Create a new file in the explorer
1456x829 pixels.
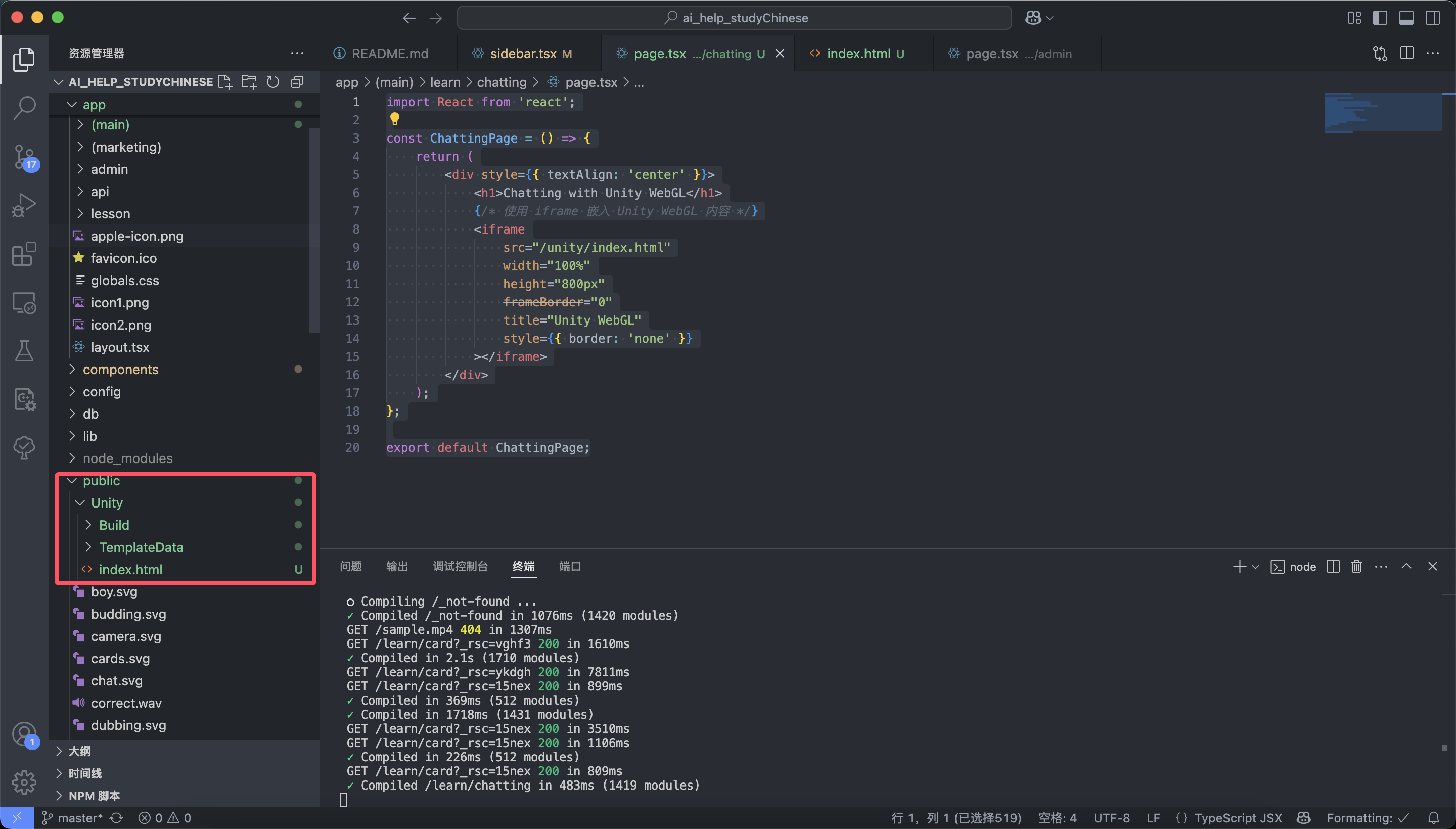(225, 81)
